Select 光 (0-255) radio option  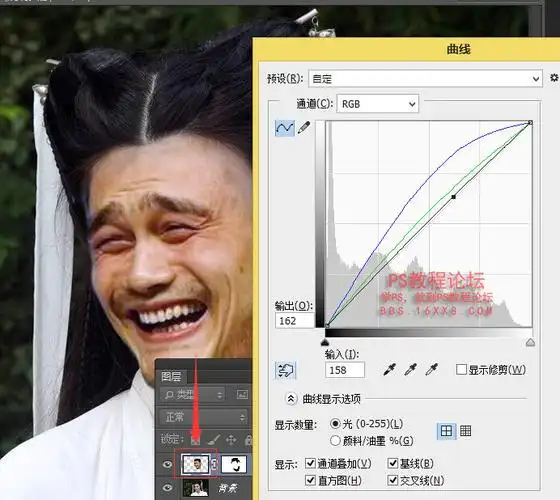(x=335, y=424)
